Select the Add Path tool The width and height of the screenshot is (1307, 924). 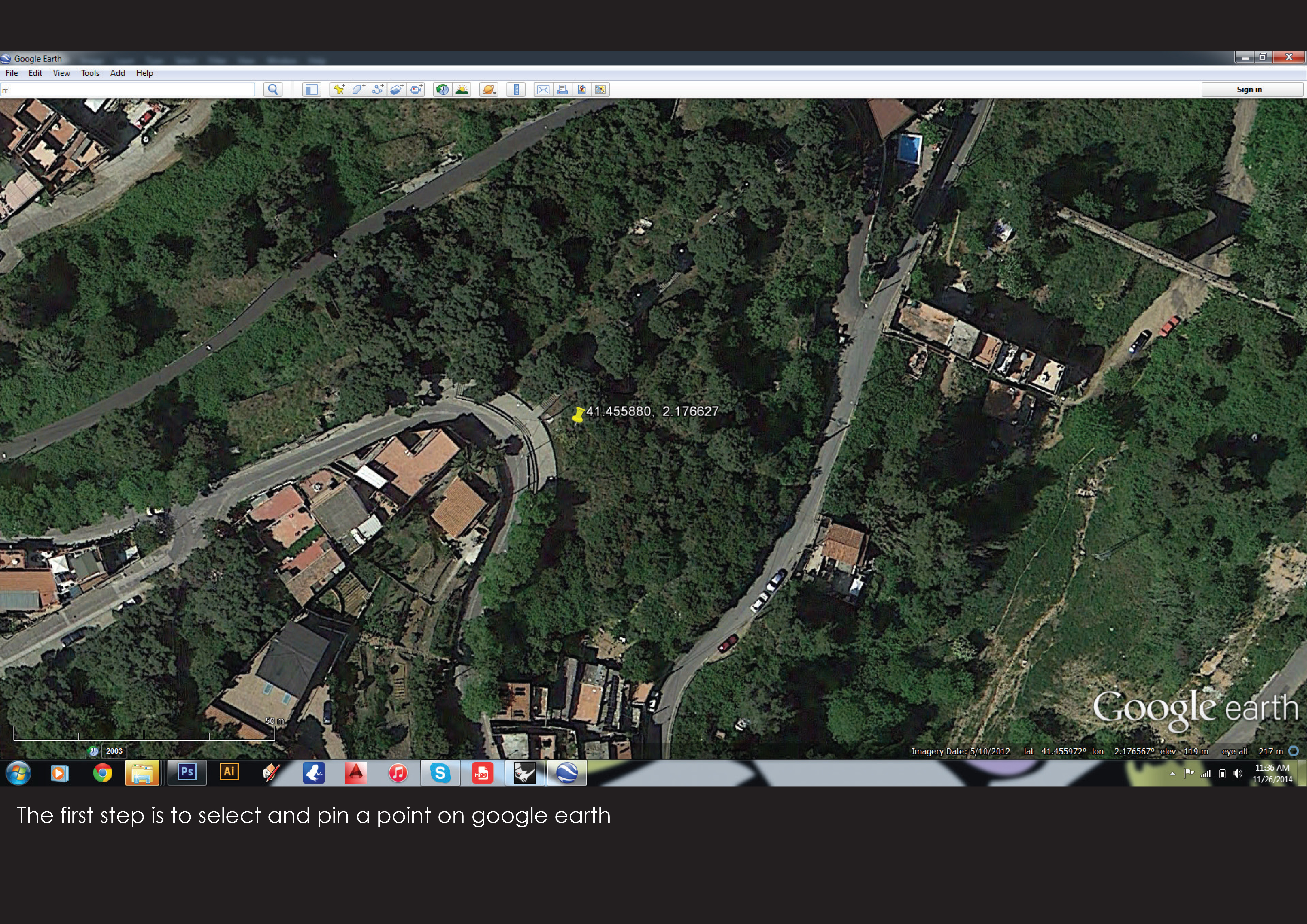click(x=378, y=89)
